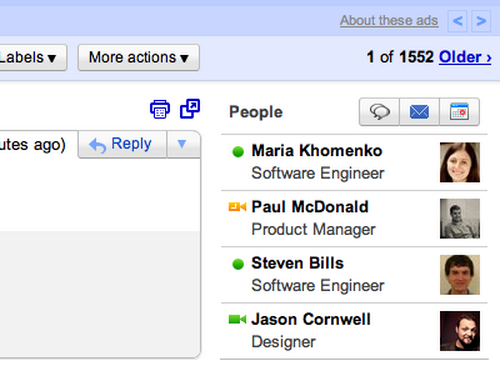This screenshot has height=381, width=500.
Task: Click the print icon
Action: pyautogui.click(x=160, y=109)
